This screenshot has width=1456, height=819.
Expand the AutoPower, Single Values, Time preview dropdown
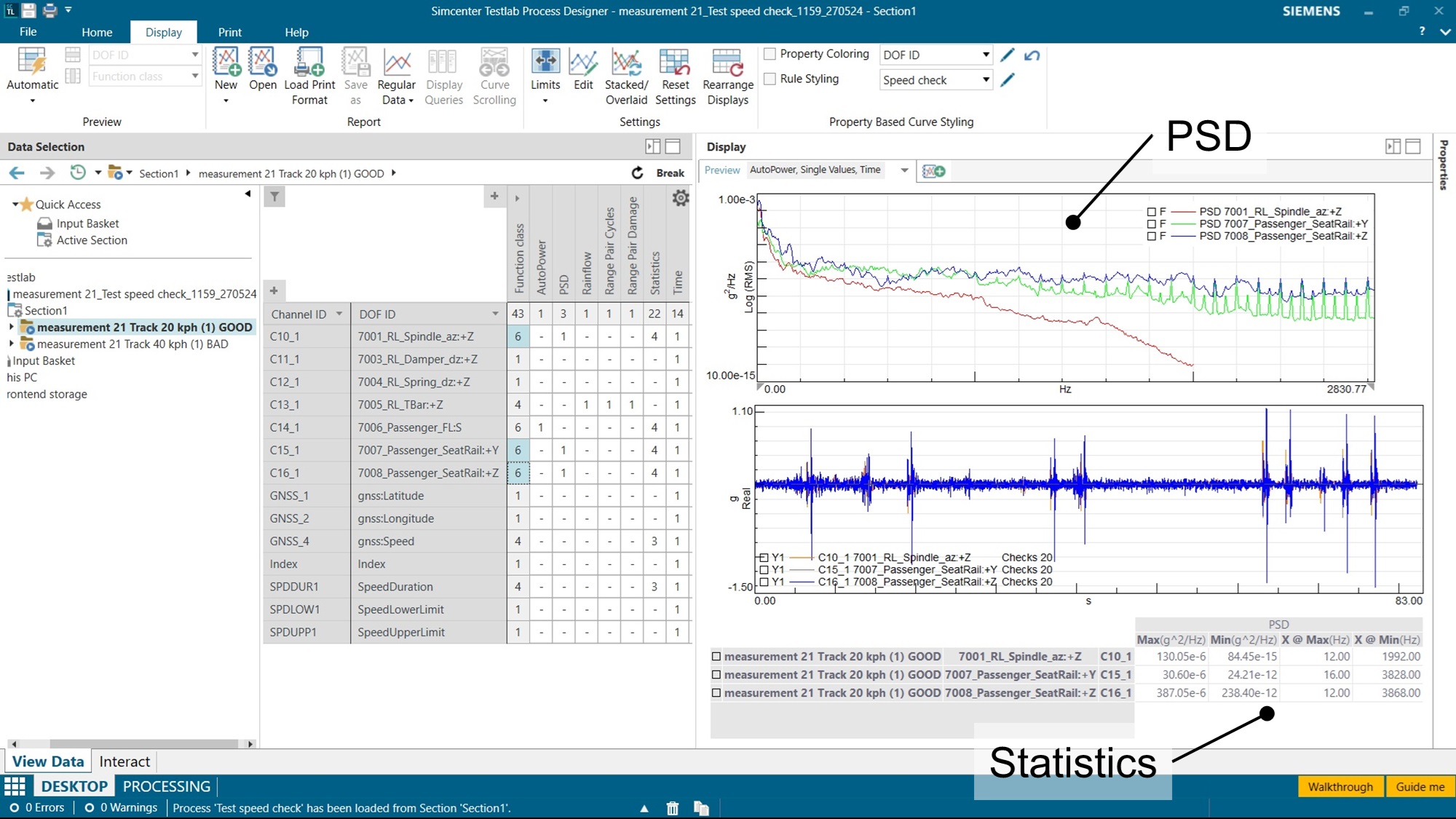click(904, 170)
